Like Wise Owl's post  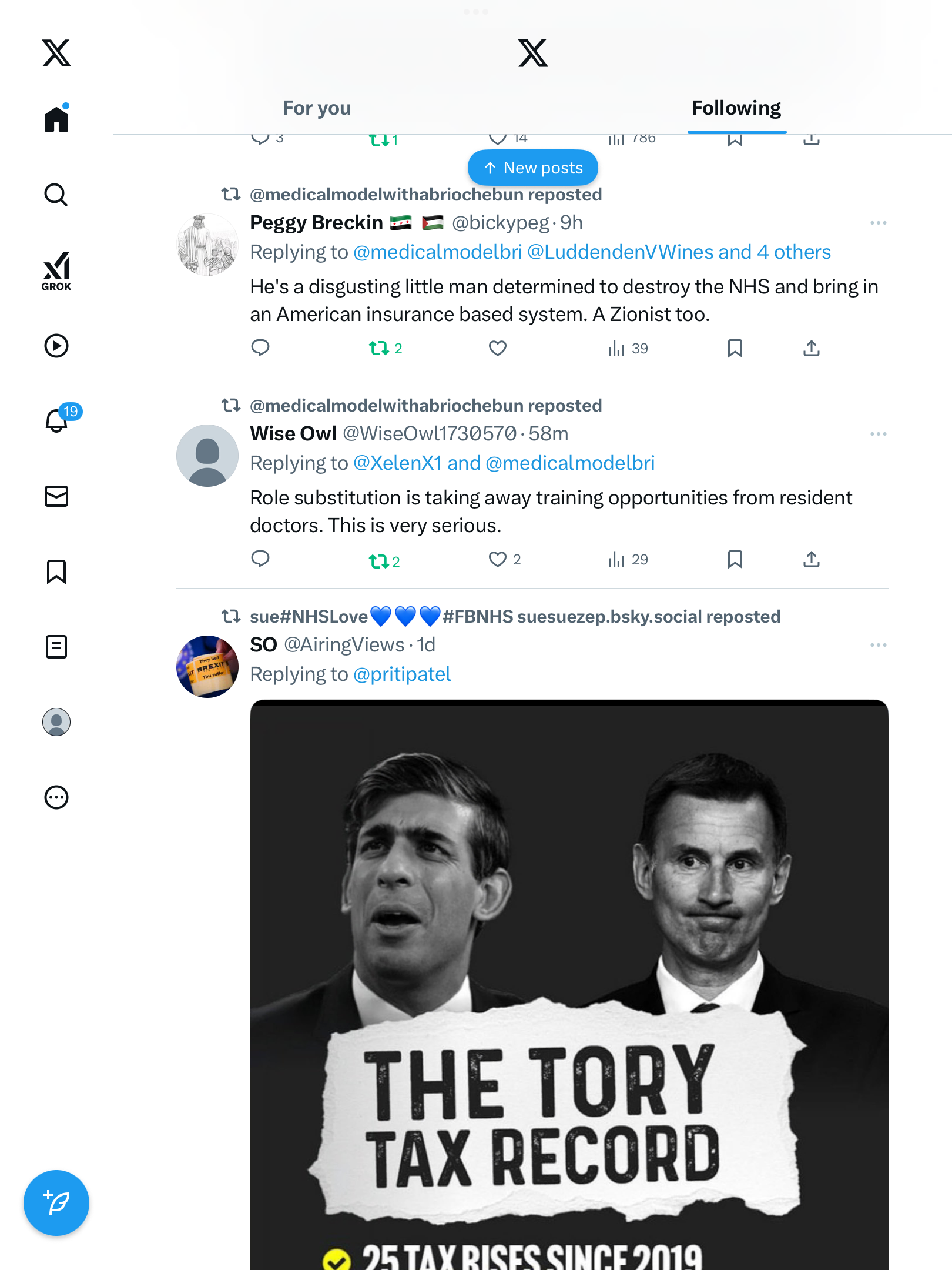pyautogui.click(x=498, y=559)
